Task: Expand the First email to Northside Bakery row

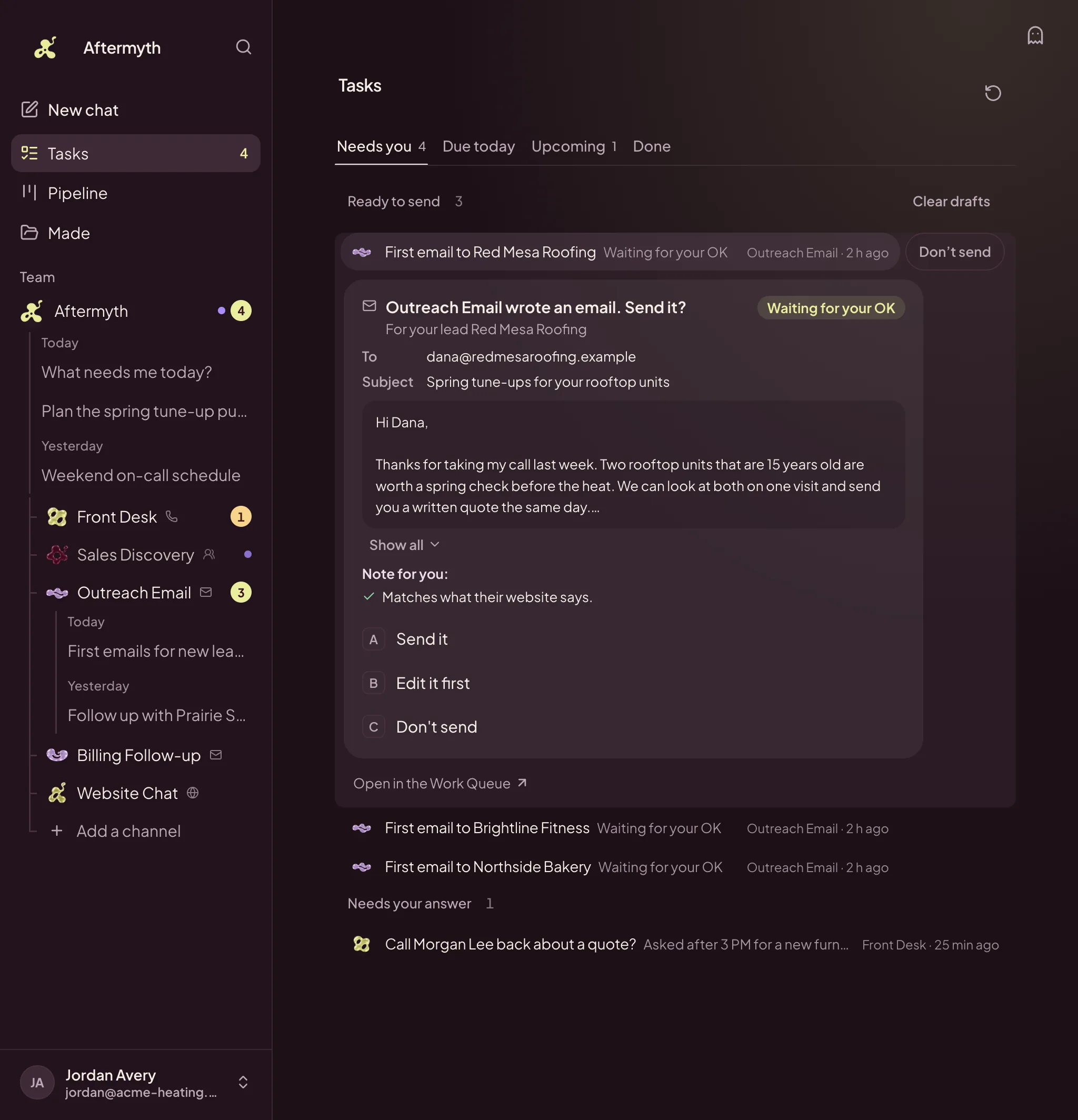Action: [x=620, y=867]
